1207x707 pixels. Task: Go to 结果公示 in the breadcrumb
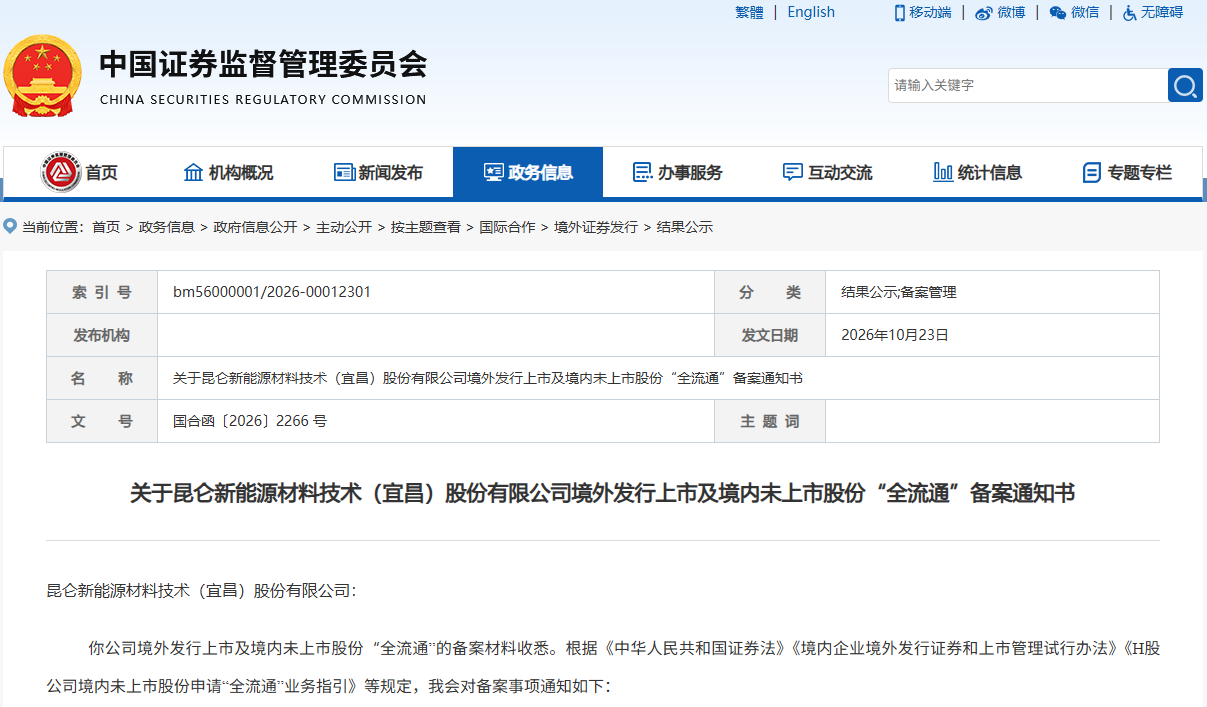685,227
